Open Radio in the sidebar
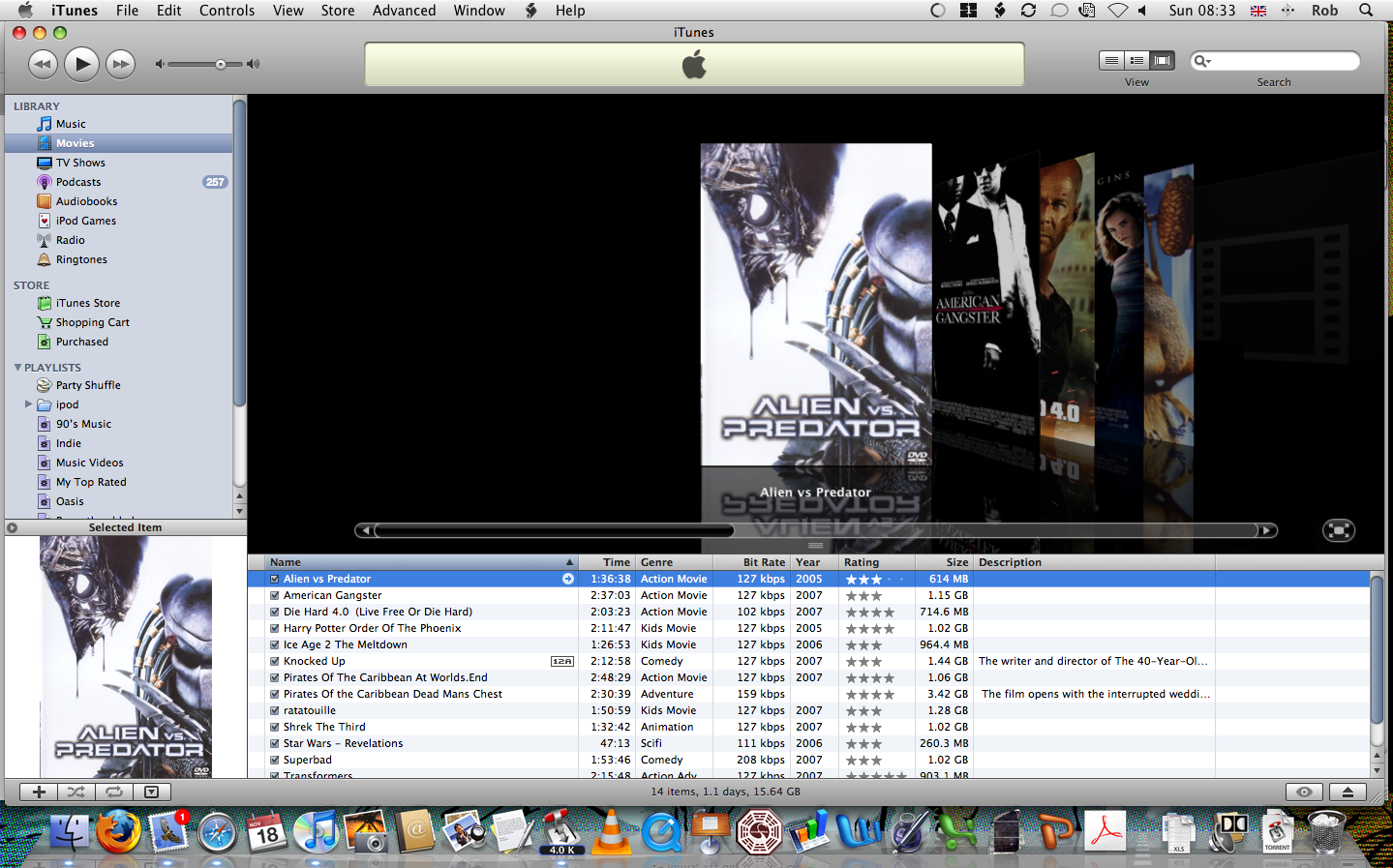1393x868 pixels. pyautogui.click(x=70, y=240)
